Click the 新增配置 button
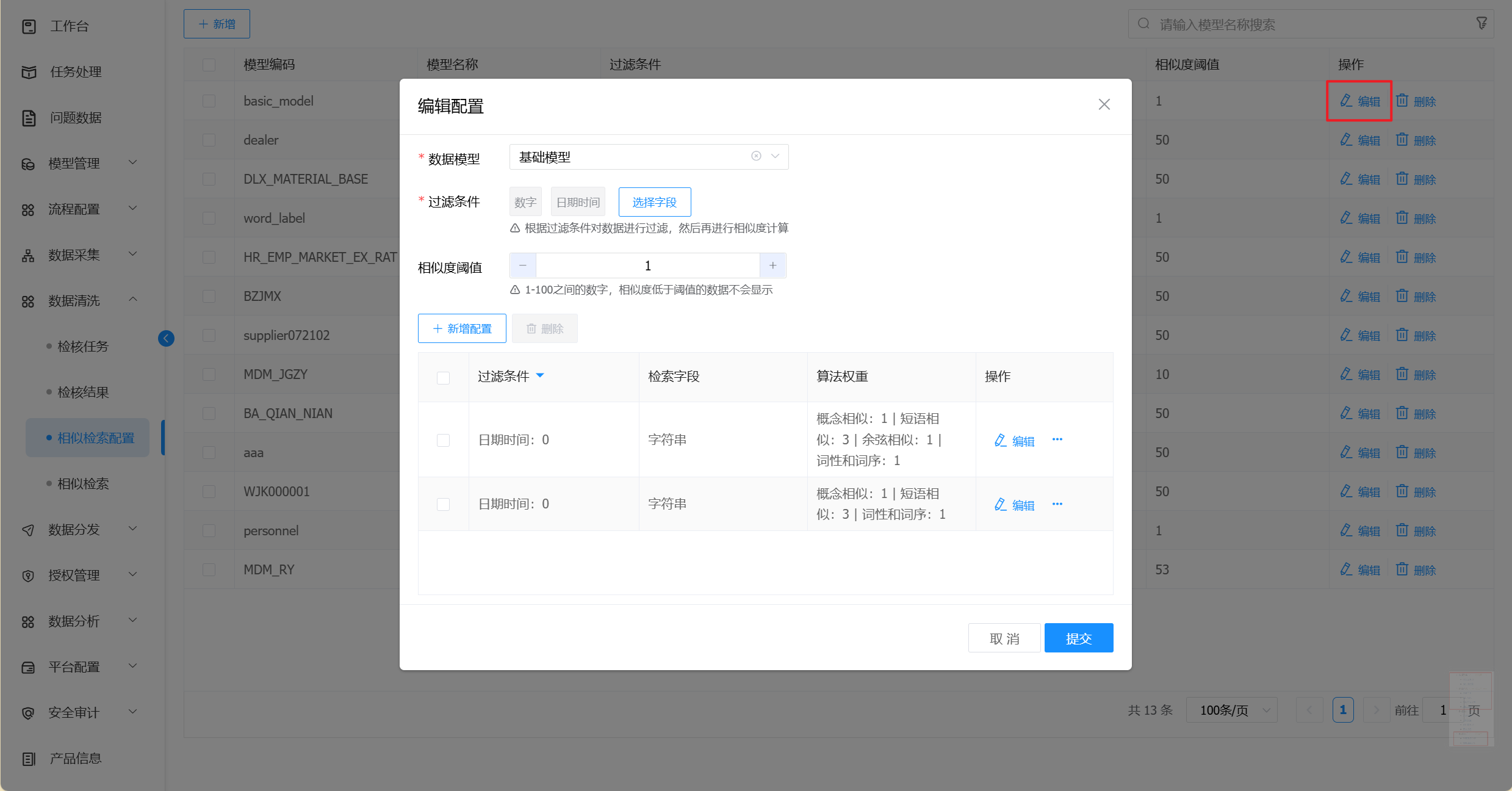 [462, 328]
